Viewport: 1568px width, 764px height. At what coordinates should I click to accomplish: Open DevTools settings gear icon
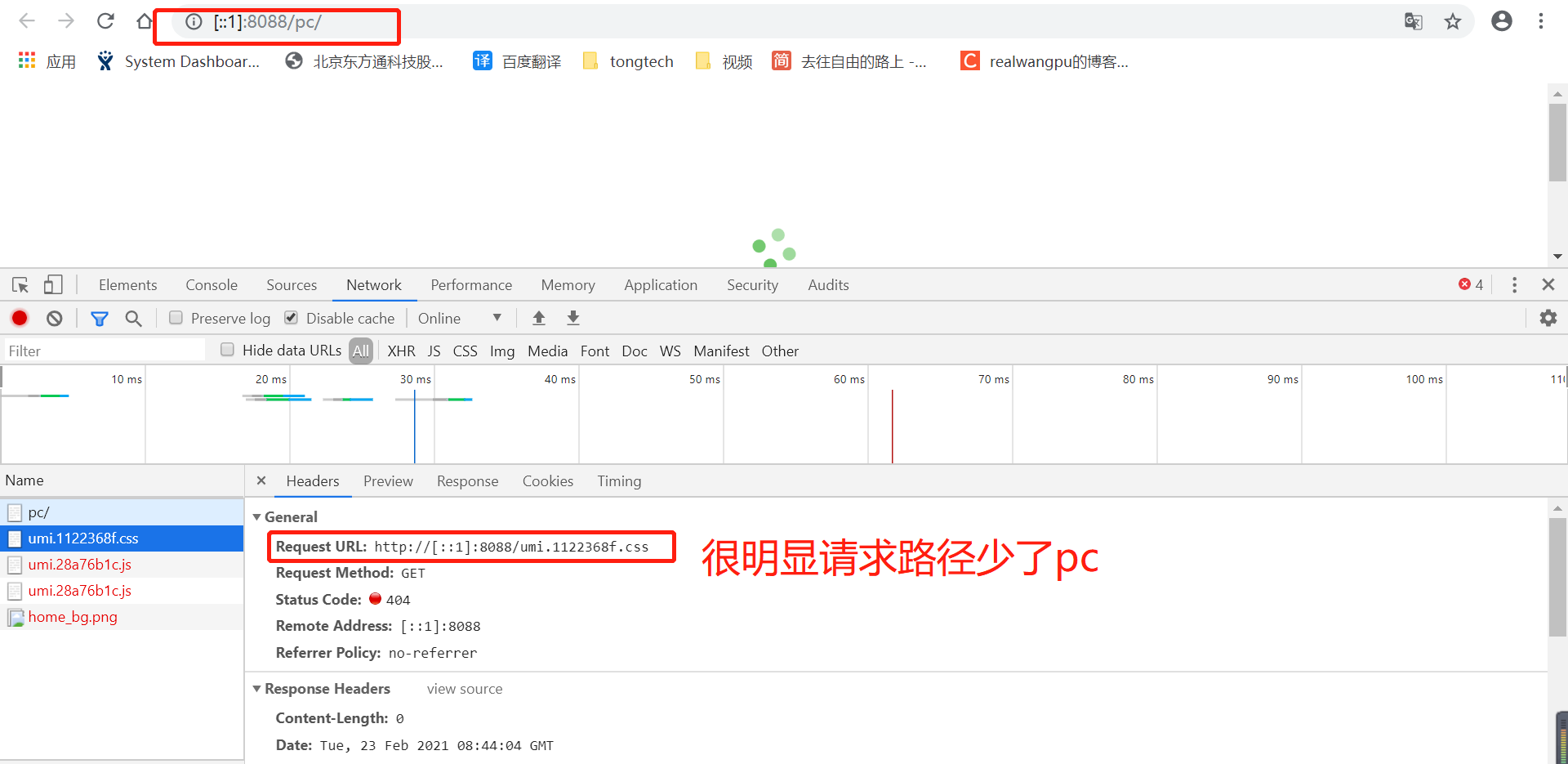click(1548, 318)
